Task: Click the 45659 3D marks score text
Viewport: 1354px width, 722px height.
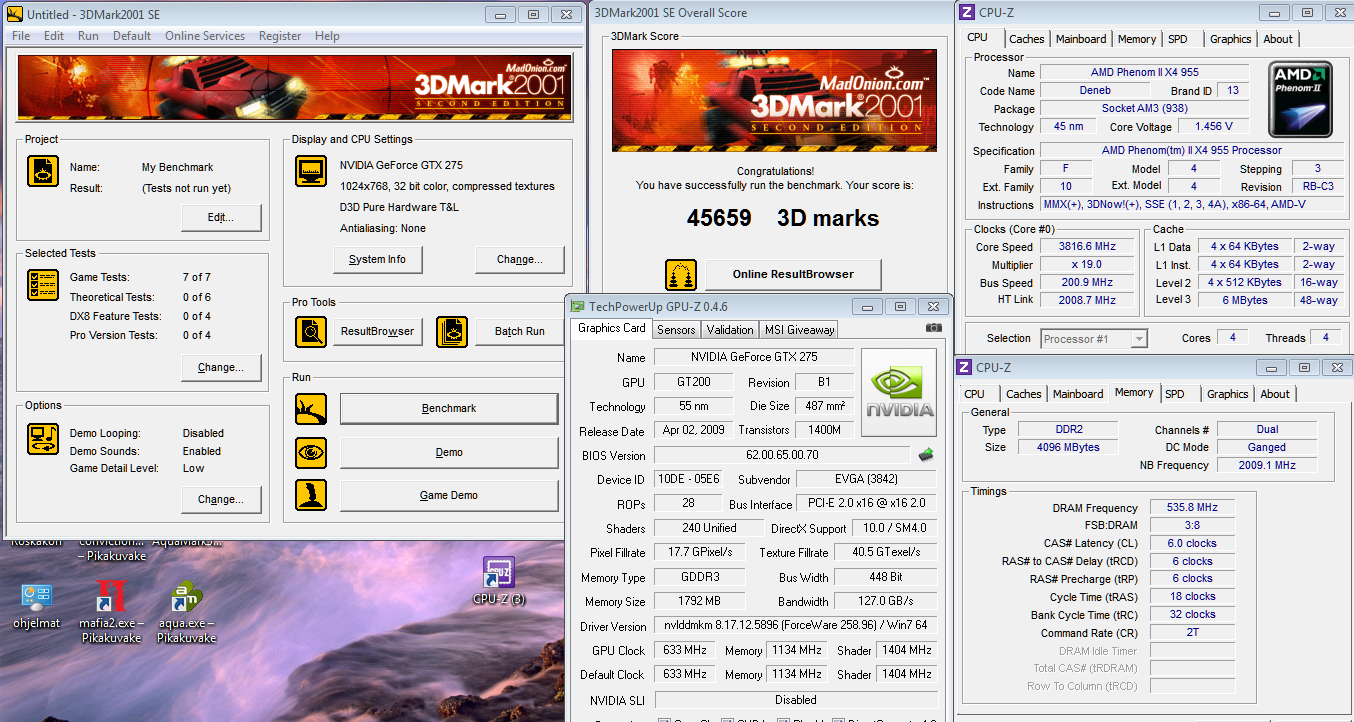Action: click(783, 218)
